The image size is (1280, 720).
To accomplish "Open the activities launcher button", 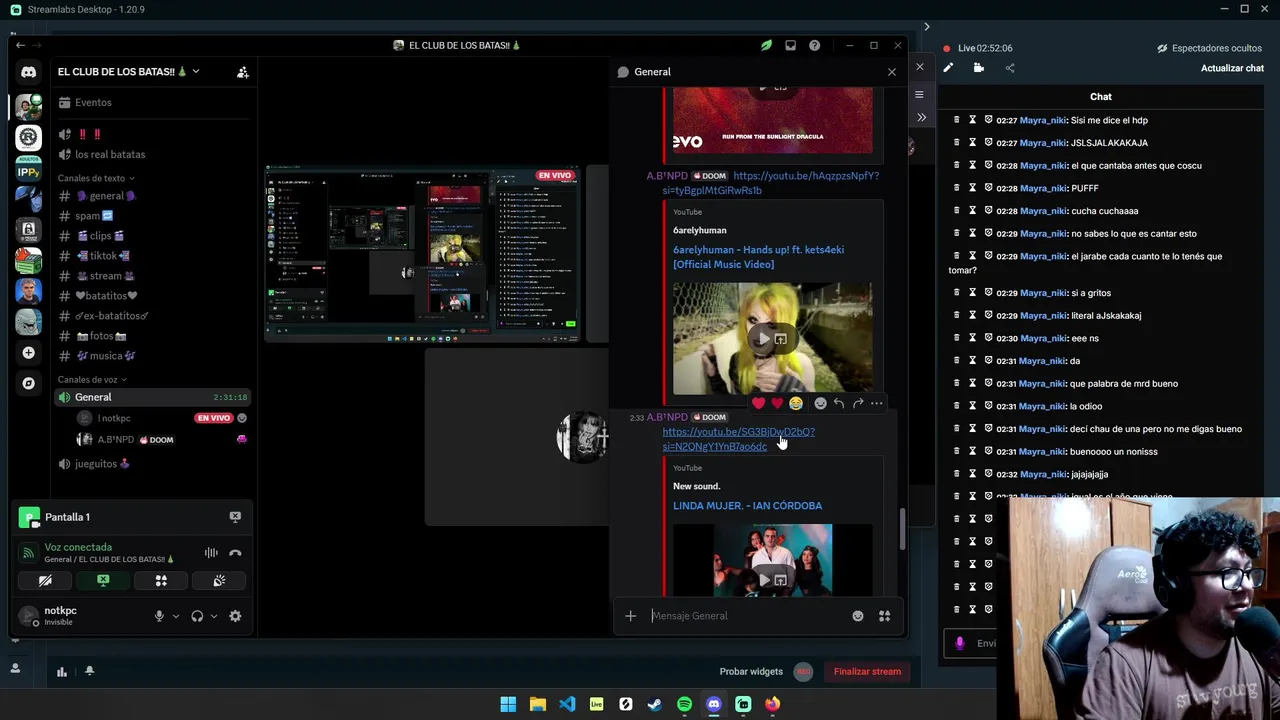I will click(x=161, y=580).
